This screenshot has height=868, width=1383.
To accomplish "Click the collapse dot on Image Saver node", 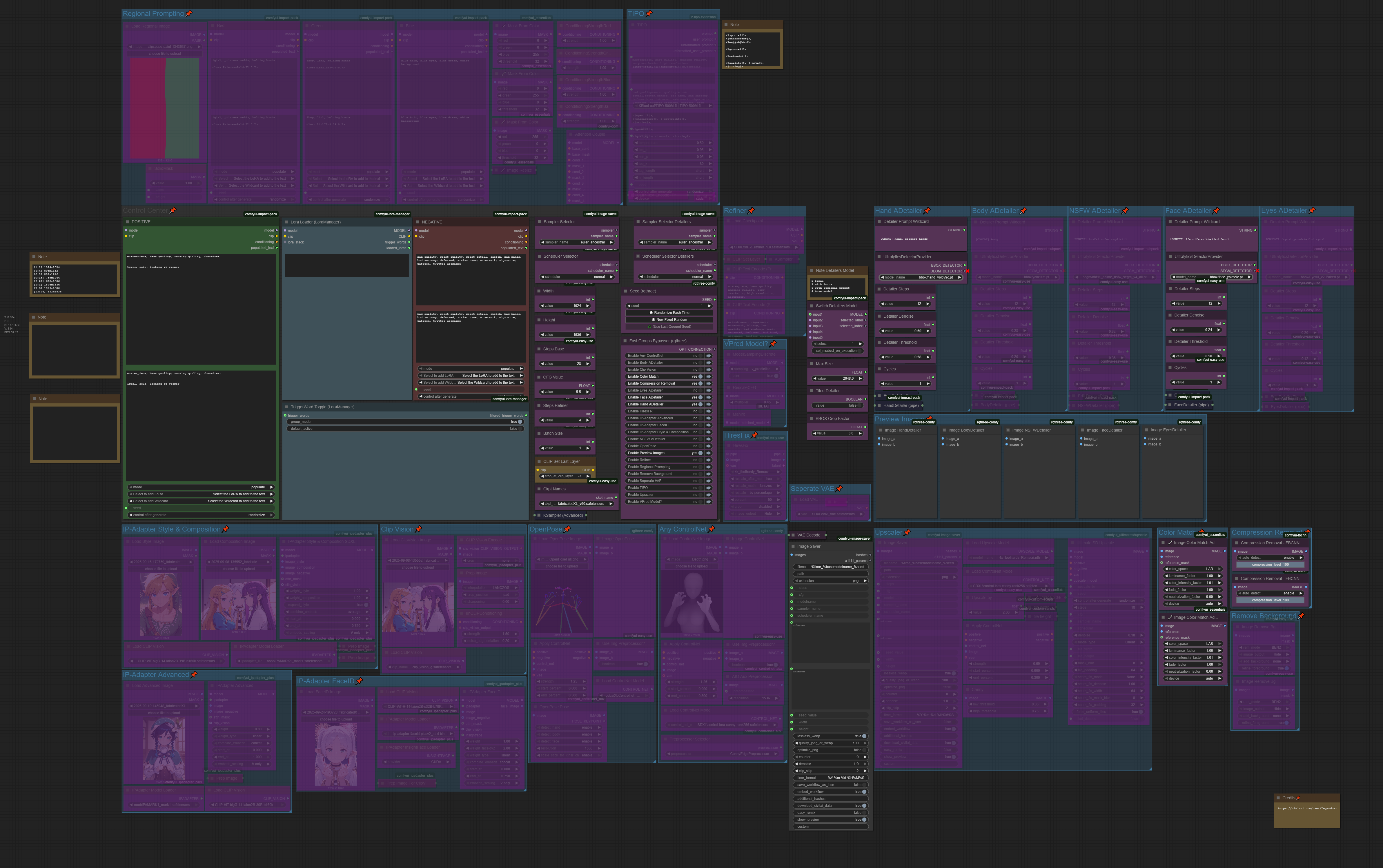I will (x=793, y=547).
